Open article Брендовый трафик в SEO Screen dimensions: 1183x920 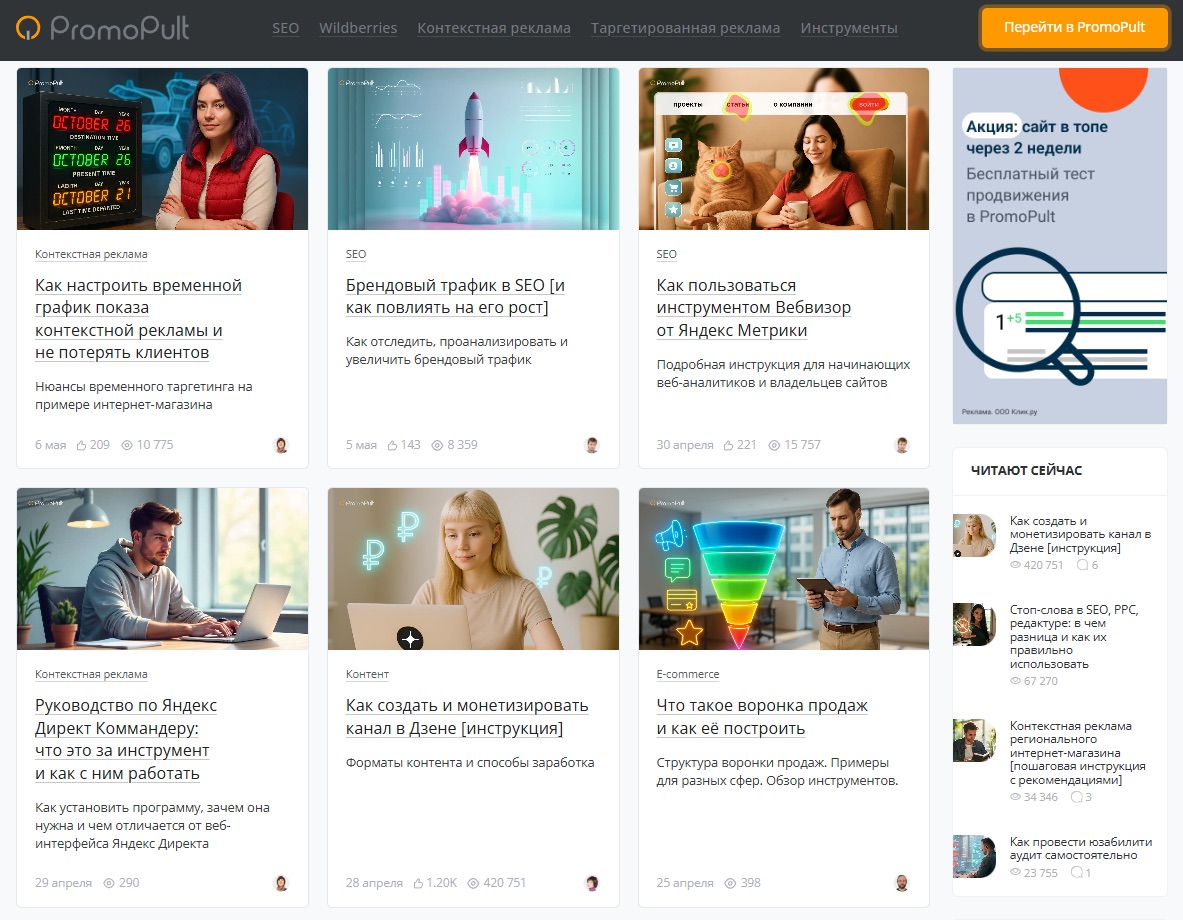pos(455,296)
